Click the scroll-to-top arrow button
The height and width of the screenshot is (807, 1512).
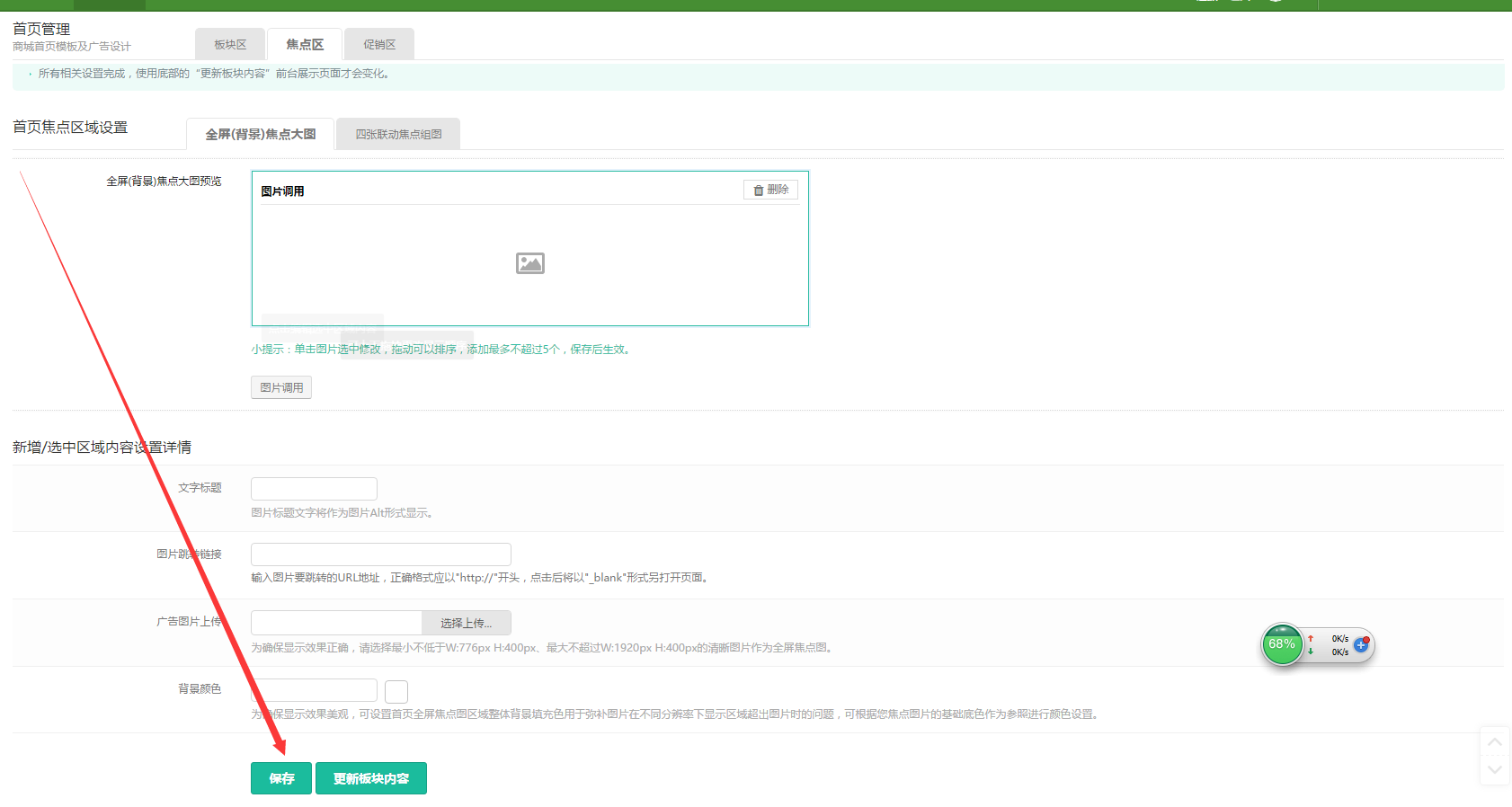click(x=1495, y=741)
